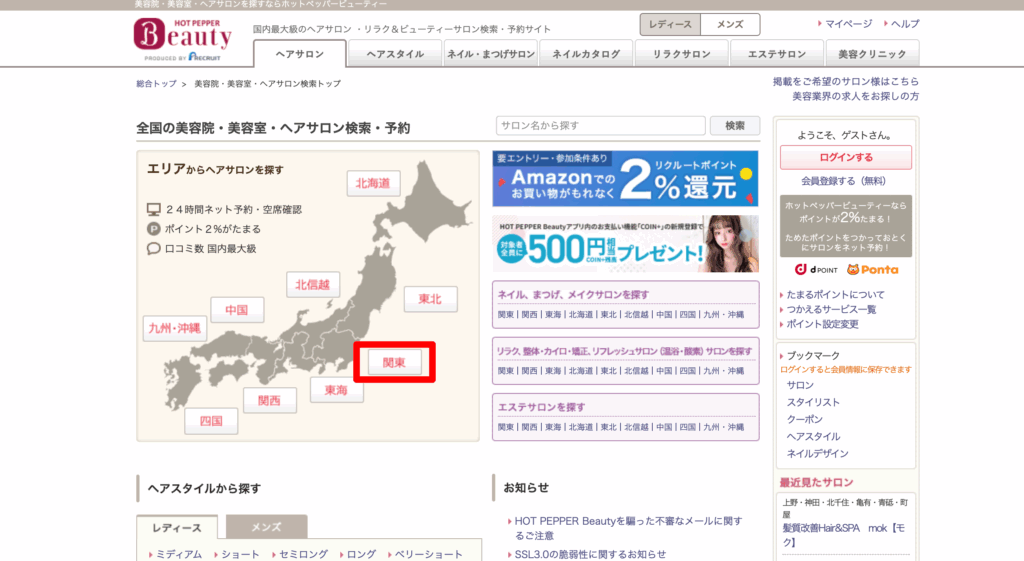
Task: Select the 北海道 region on the map
Action: tap(374, 183)
